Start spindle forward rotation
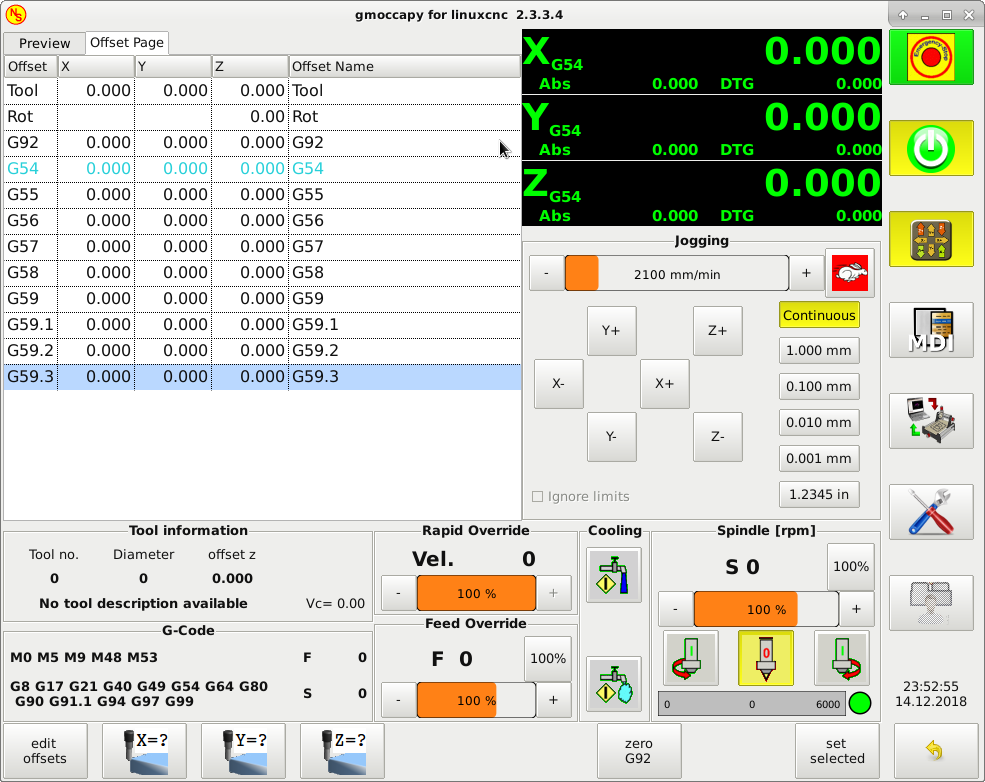The height and width of the screenshot is (782, 985). click(842, 658)
